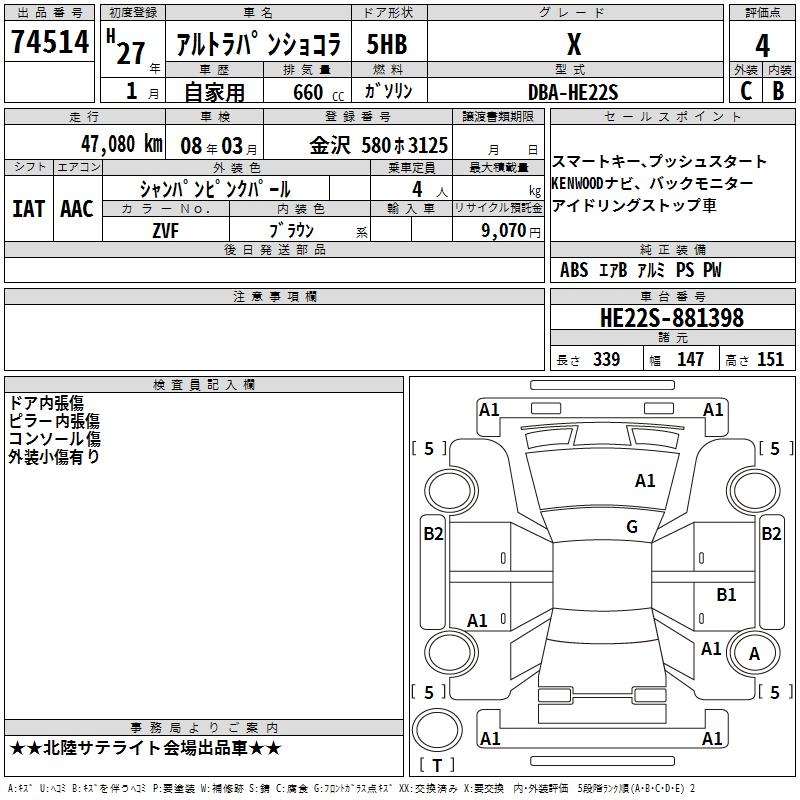The image size is (800, 800).
Task: Click the chassis number HE22S-881398
Action: [672, 318]
